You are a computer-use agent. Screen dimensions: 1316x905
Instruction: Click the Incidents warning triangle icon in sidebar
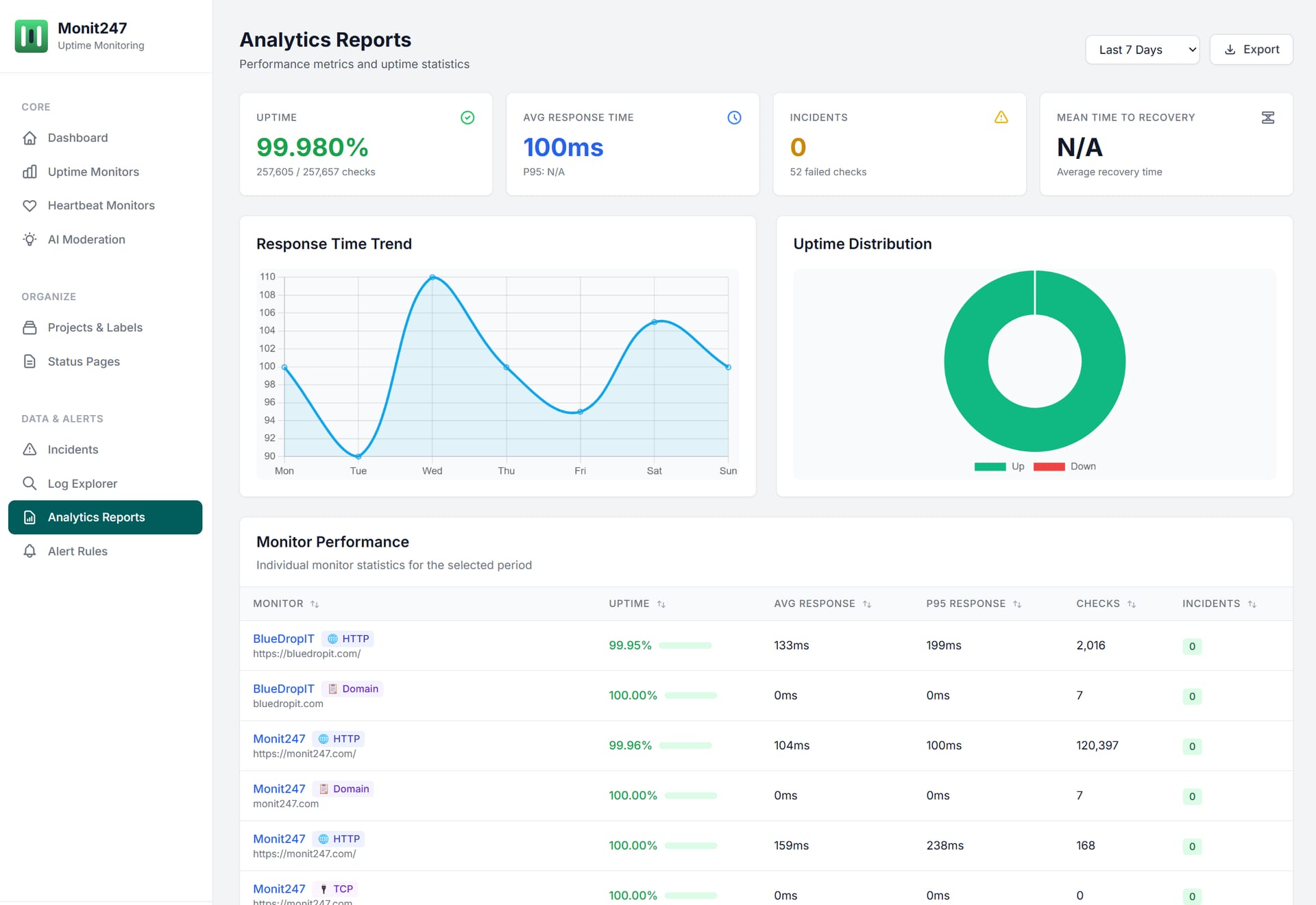tap(29, 449)
